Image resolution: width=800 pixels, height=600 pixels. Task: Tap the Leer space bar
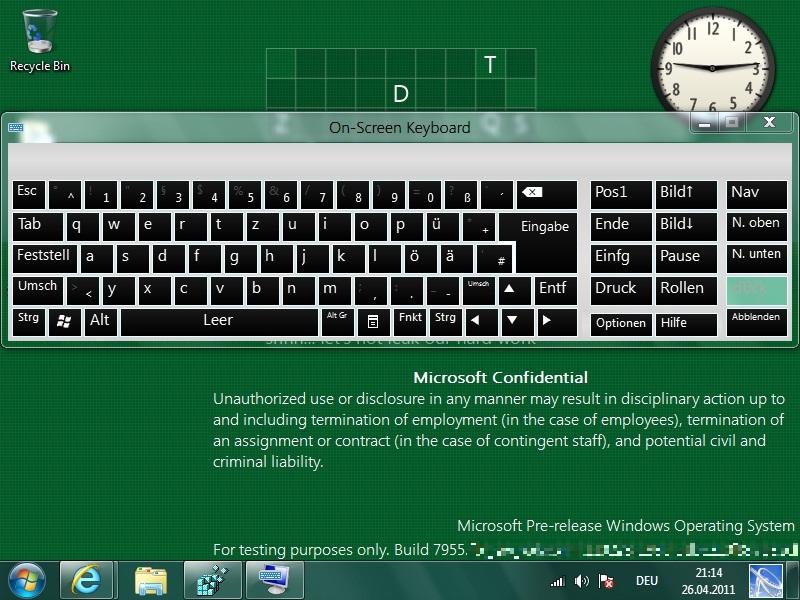pyautogui.click(x=219, y=322)
